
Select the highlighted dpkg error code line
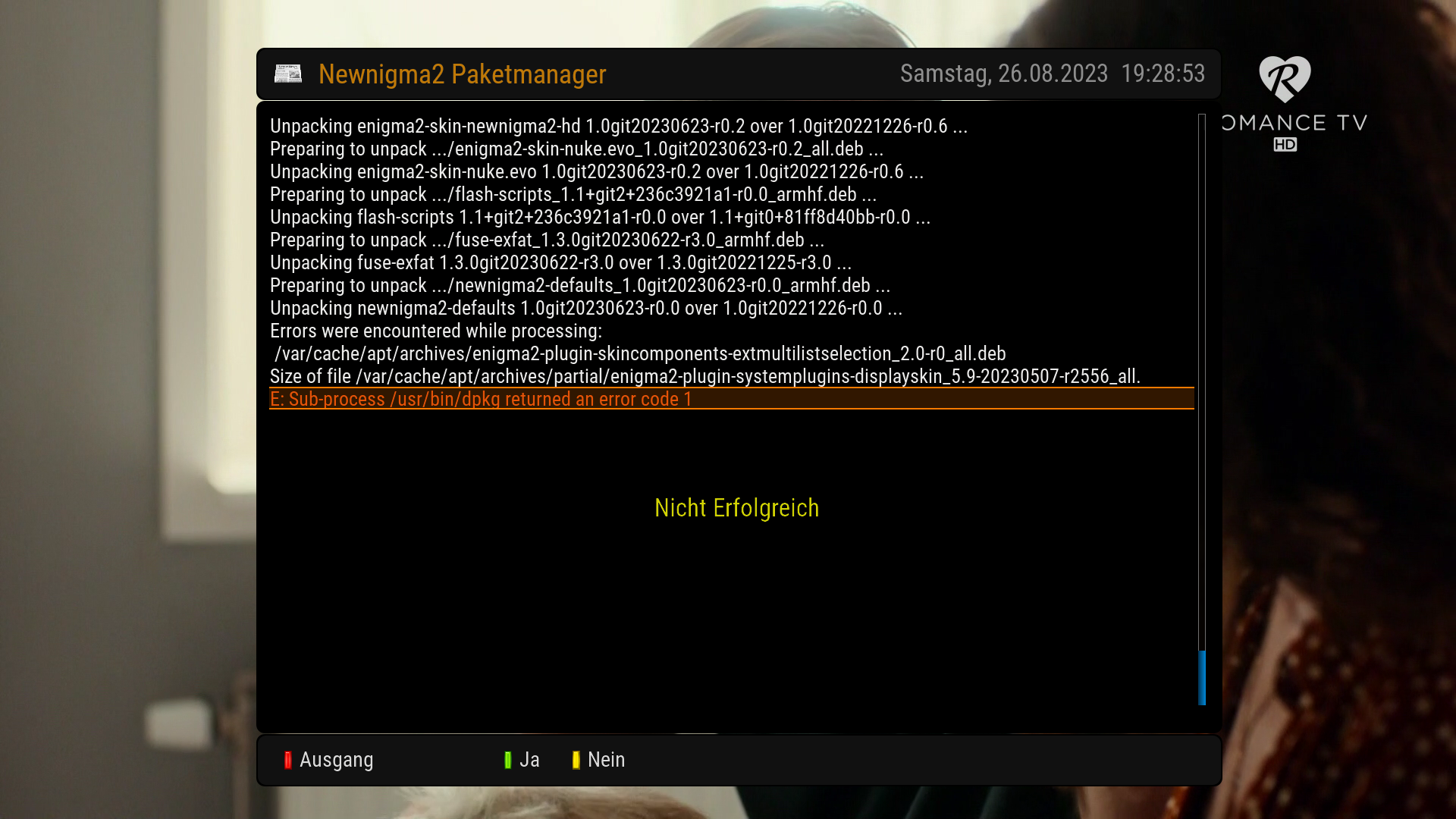(732, 399)
